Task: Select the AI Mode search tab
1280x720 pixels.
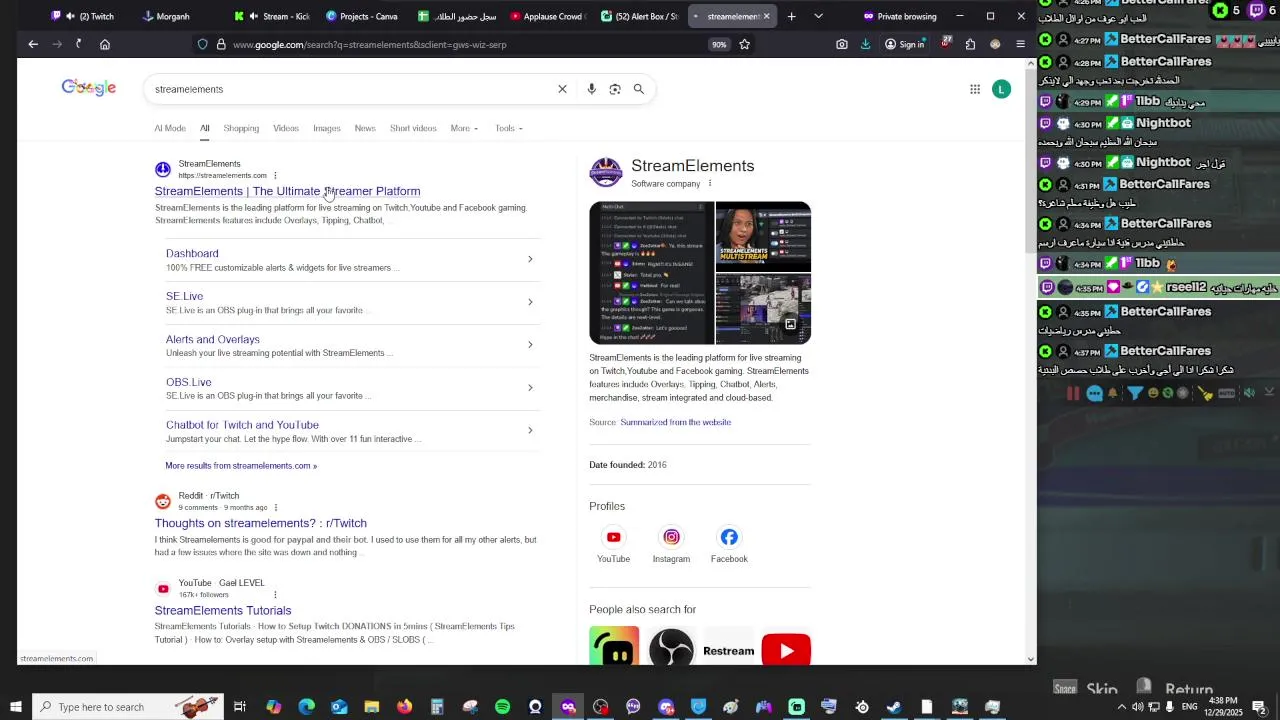Action: coord(170,128)
